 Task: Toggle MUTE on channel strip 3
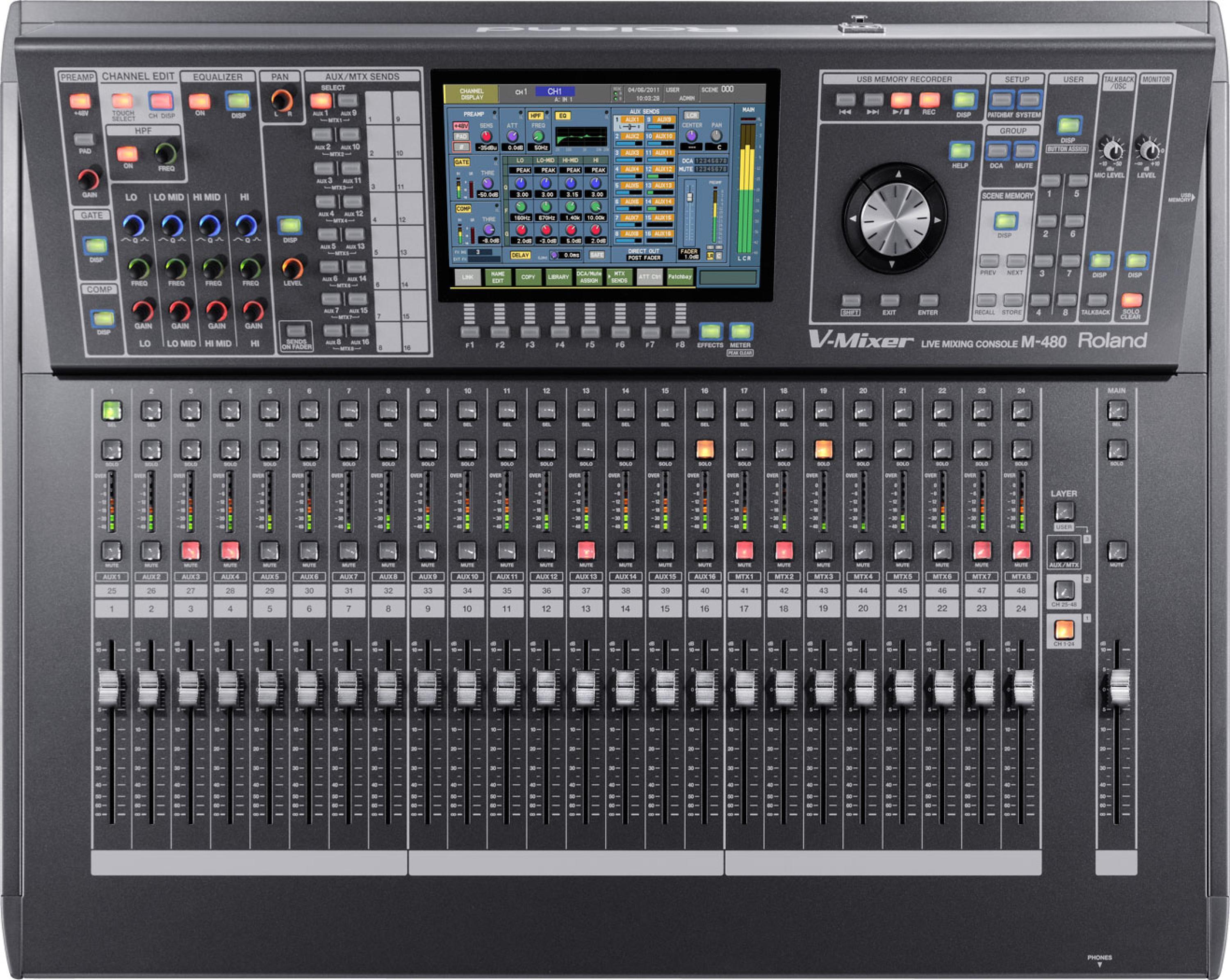190,550
